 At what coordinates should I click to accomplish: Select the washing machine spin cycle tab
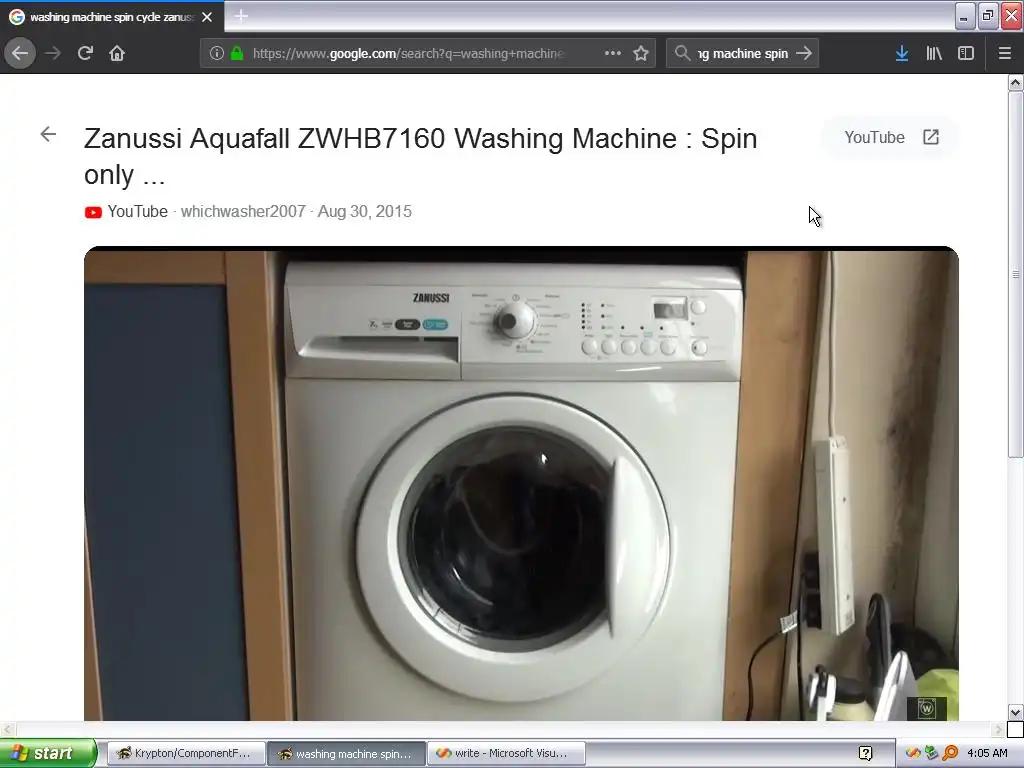(112, 17)
